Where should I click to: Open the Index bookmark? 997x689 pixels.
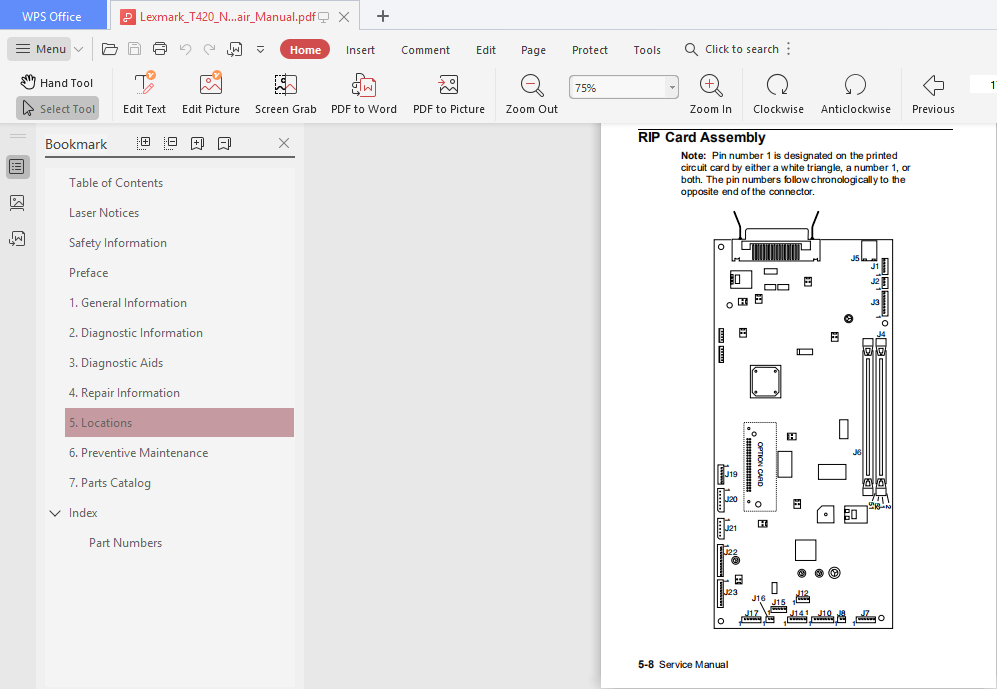pyautogui.click(x=83, y=513)
